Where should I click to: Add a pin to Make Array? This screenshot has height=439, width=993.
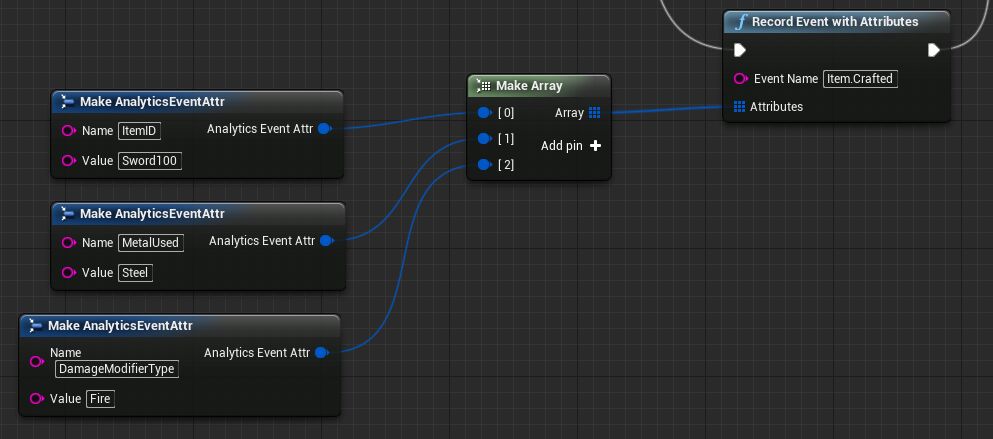coord(571,146)
